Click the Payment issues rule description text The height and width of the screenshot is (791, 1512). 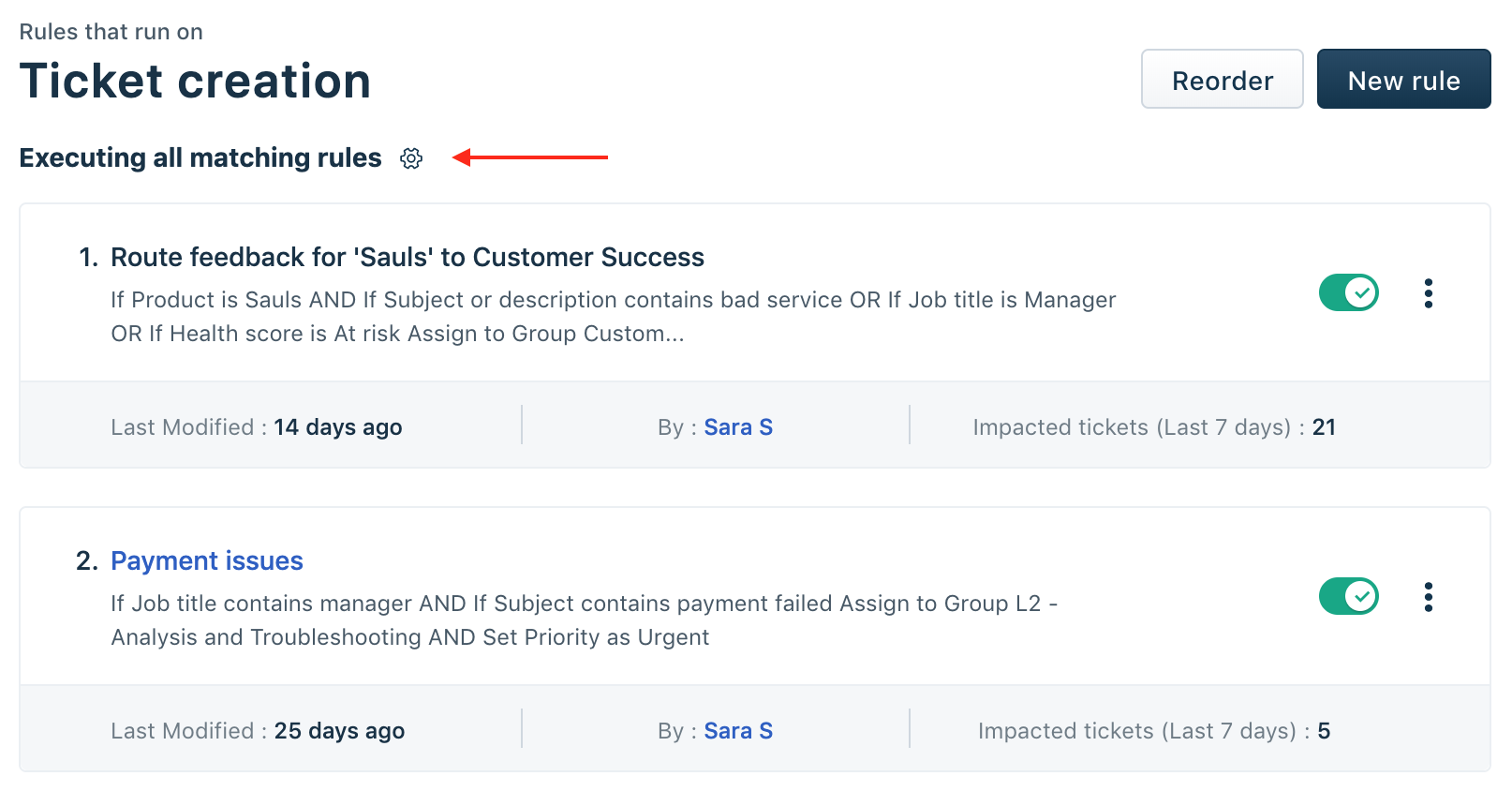click(584, 620)
